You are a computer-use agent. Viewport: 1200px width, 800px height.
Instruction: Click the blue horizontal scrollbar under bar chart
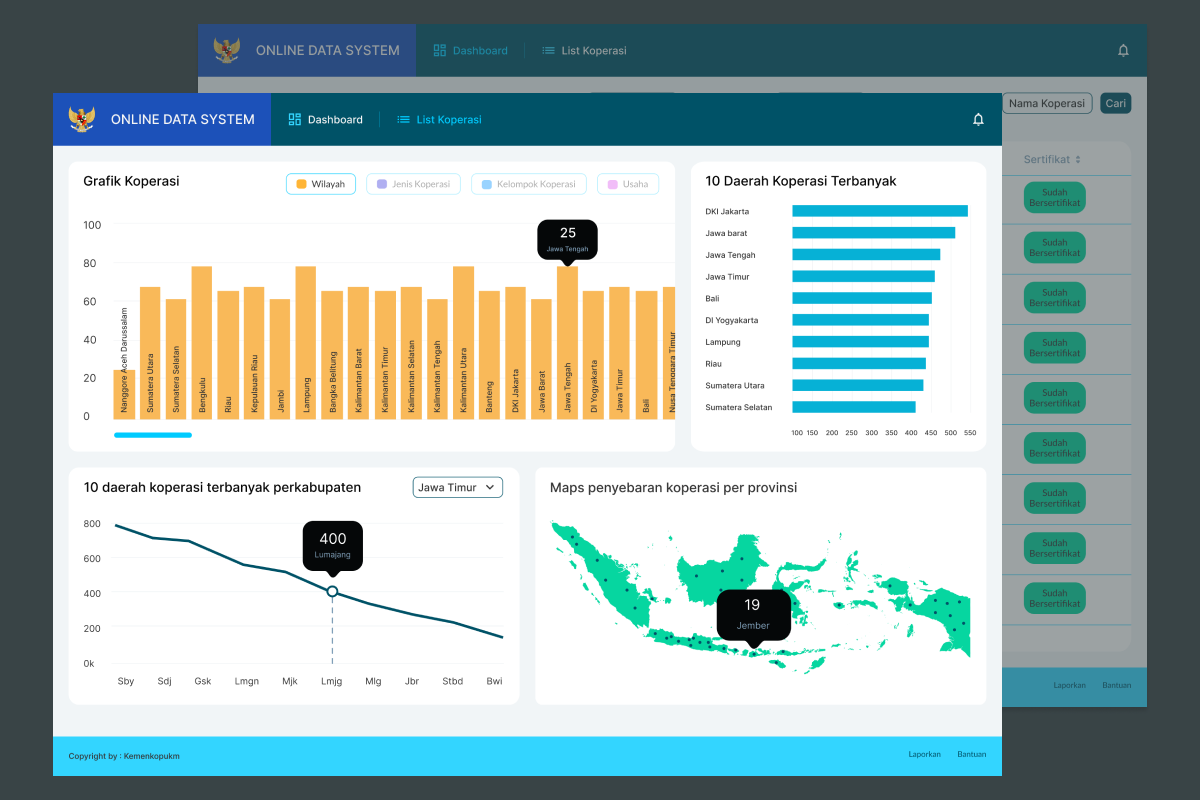coord(152,435)
